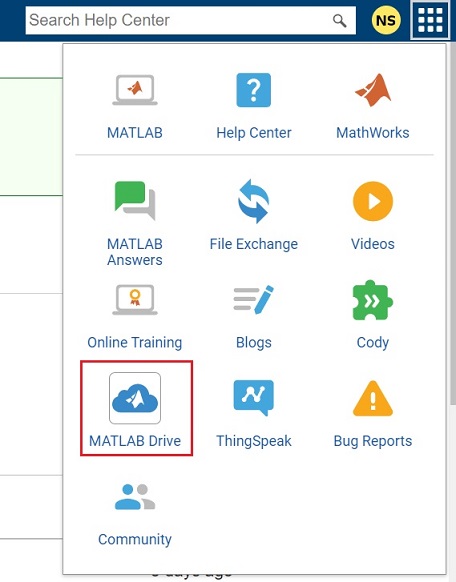Click the Help Center text link
The image size is (456, 582).
click(x=254, y=133)
